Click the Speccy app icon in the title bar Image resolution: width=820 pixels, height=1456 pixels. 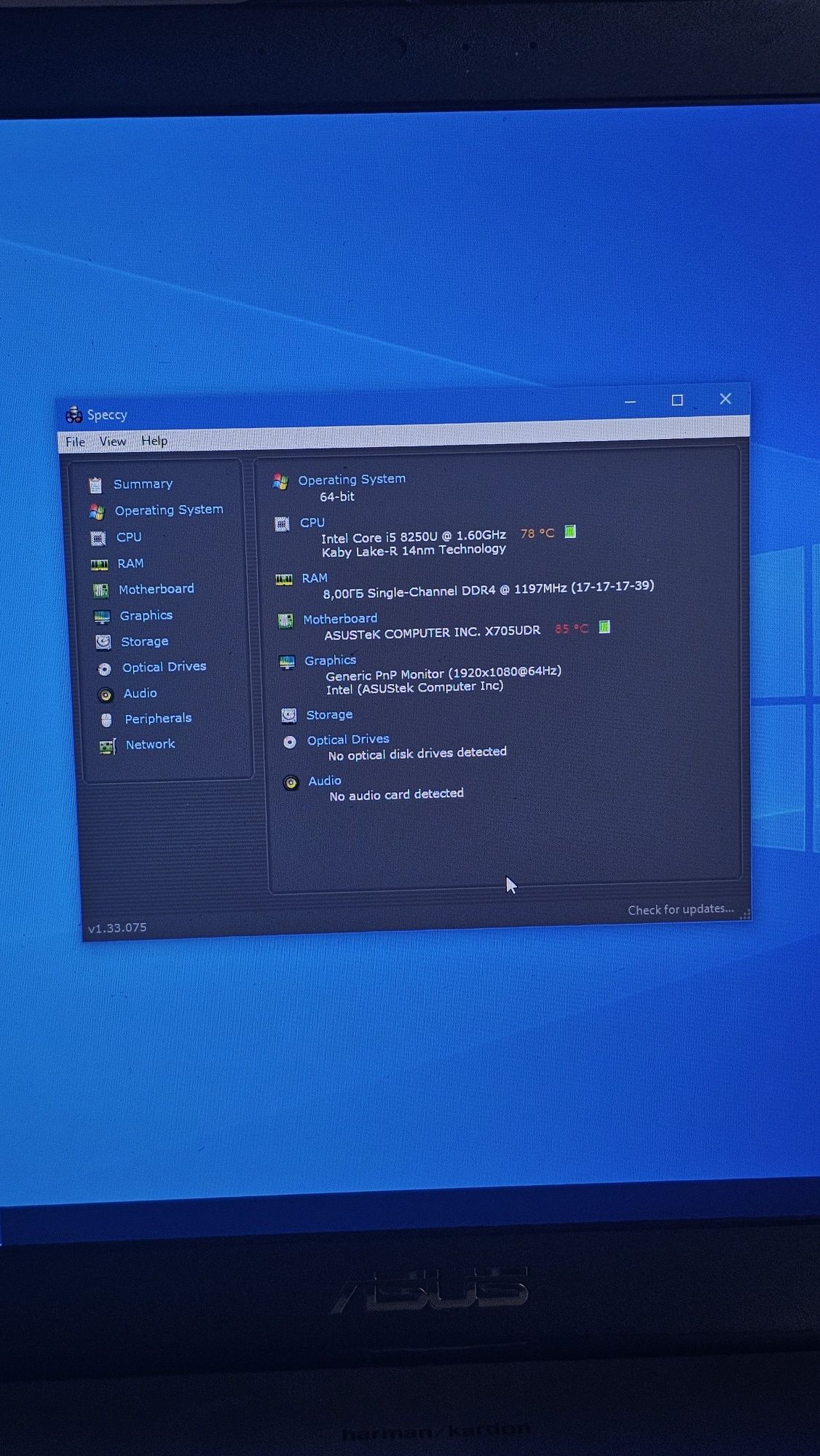pos(74,415)
